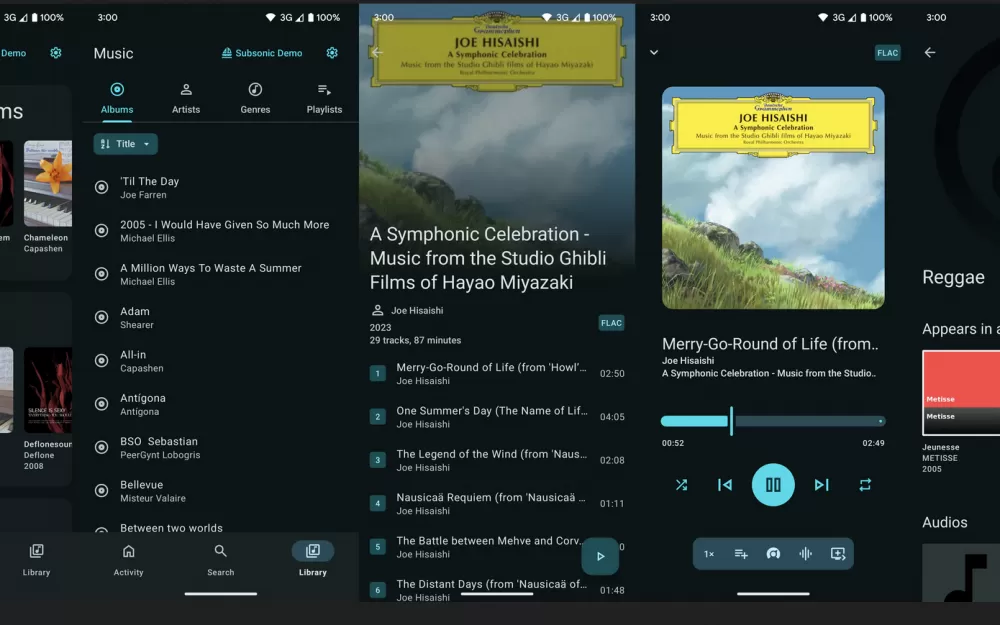
Task: Skip to the next track
Action: (821, 485)
